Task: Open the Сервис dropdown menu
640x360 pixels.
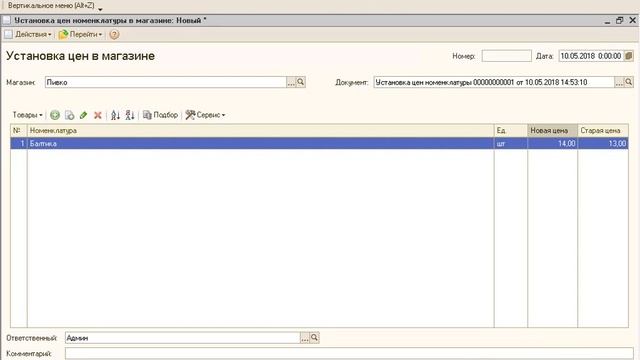Action: coord(205,115)
